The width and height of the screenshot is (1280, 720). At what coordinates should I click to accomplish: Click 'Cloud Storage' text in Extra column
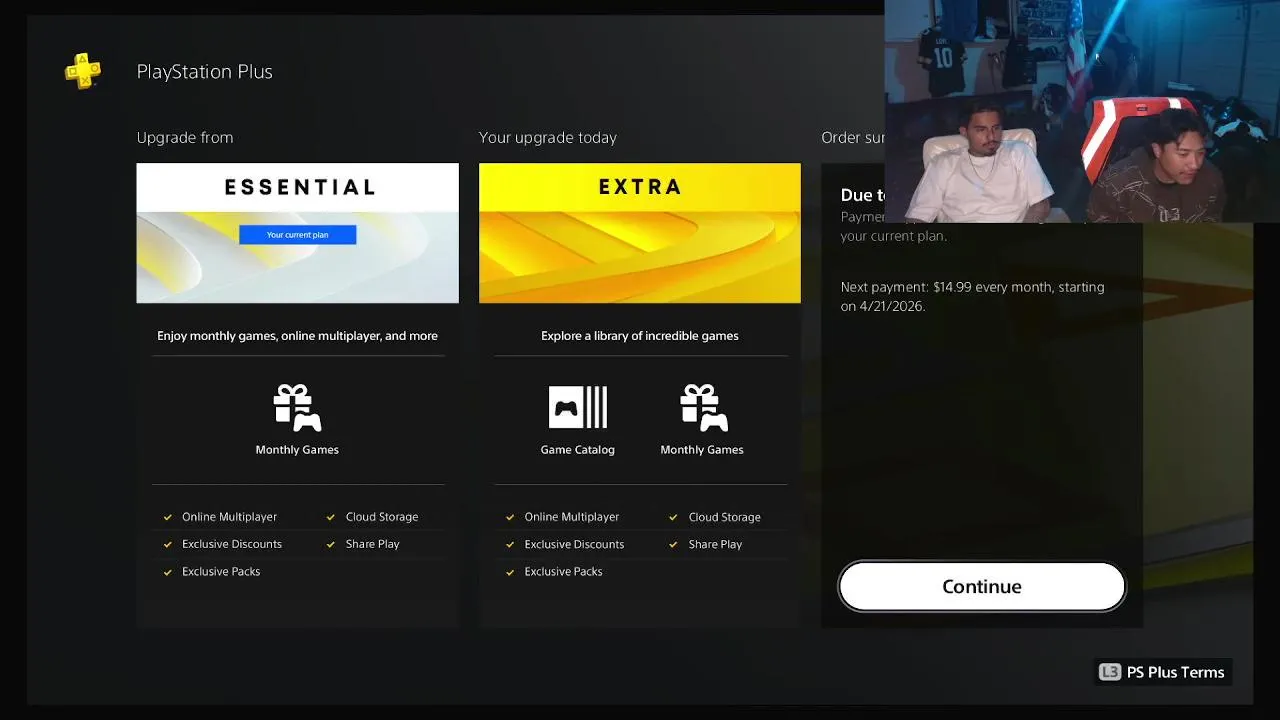725,517
